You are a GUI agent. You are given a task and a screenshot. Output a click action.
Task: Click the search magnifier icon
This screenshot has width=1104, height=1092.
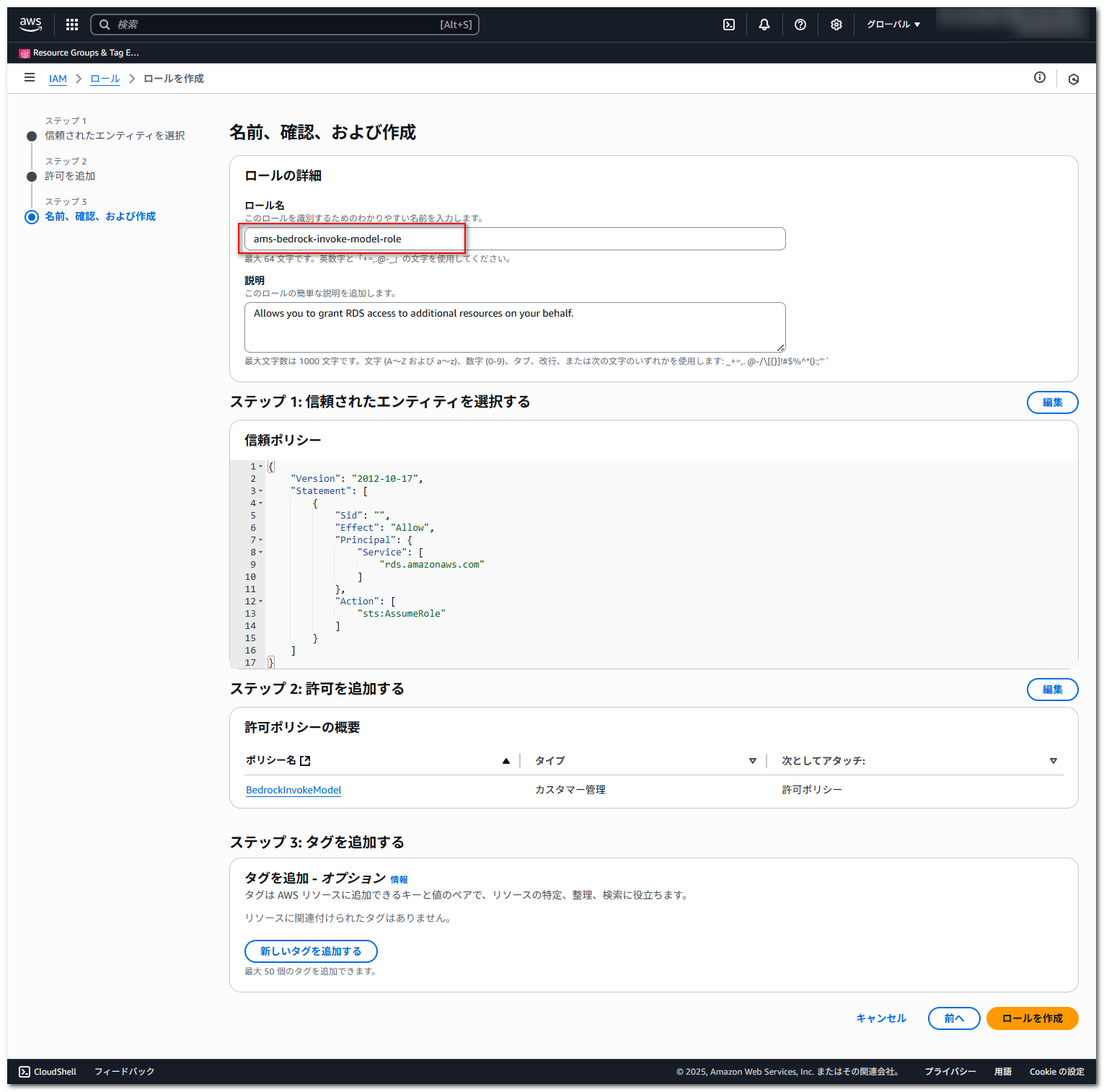[x=105, y=25]
